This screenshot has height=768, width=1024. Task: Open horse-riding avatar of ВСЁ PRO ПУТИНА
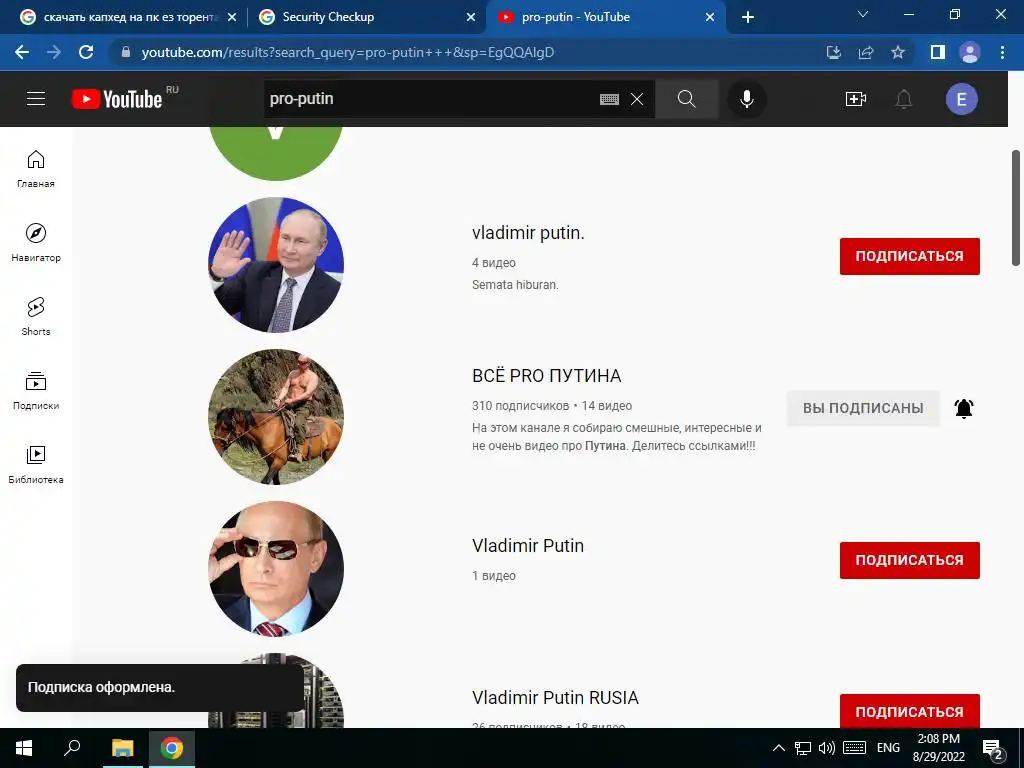tap(276, 417)
